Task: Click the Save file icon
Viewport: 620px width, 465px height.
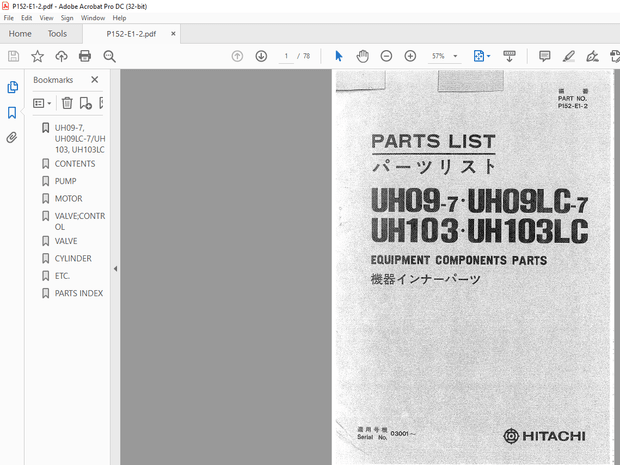Action: pos(13,56)
